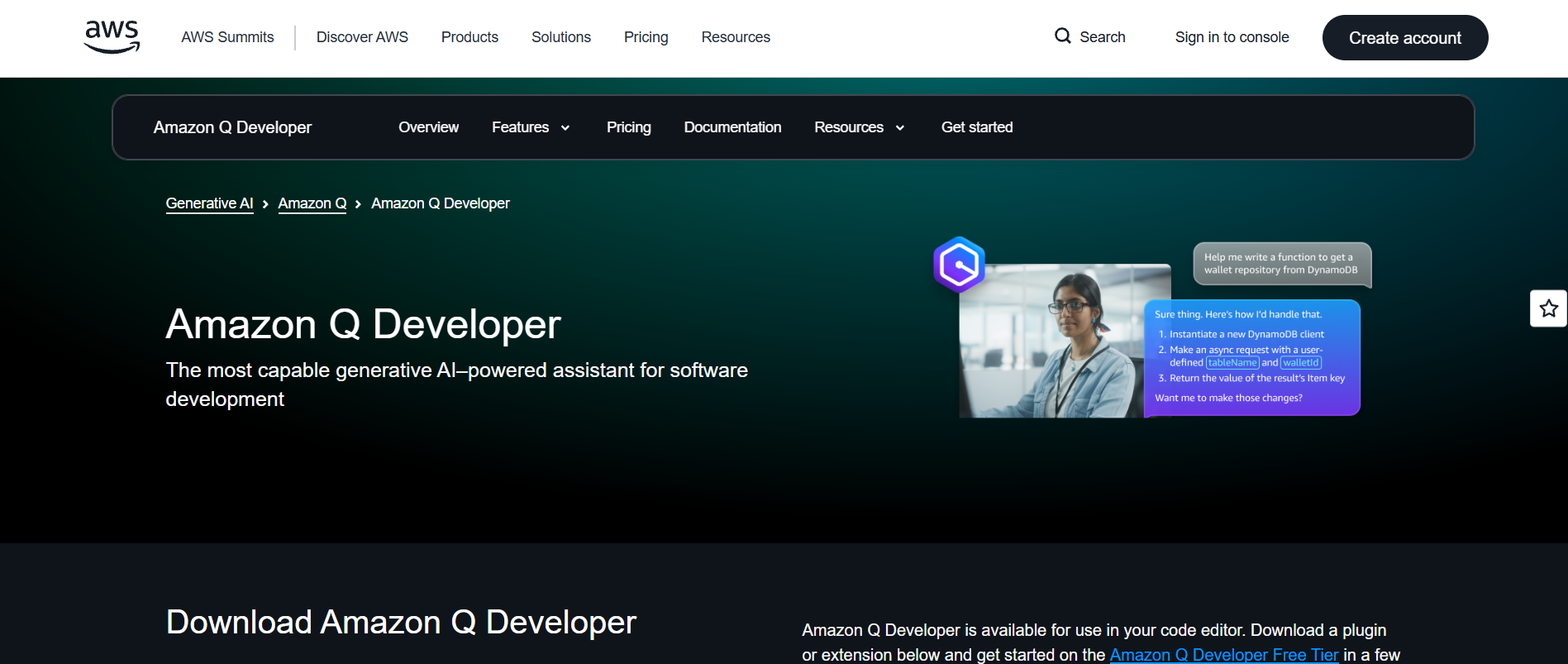Expand the Features dropdown chevron
Viewport: 1568px width, 664px height.
pyautogui.click(x=565, y=128)
